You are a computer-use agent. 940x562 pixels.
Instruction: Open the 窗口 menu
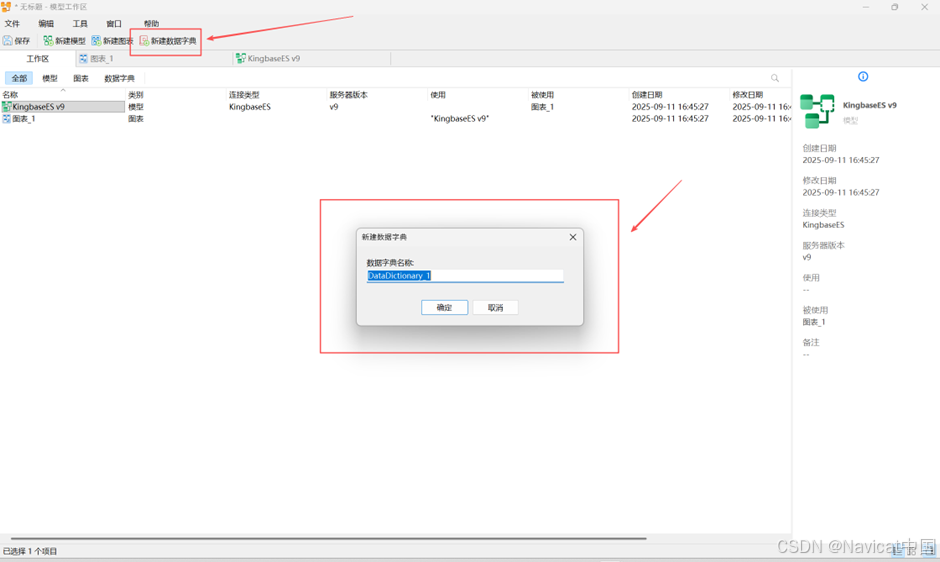[114, 24]
